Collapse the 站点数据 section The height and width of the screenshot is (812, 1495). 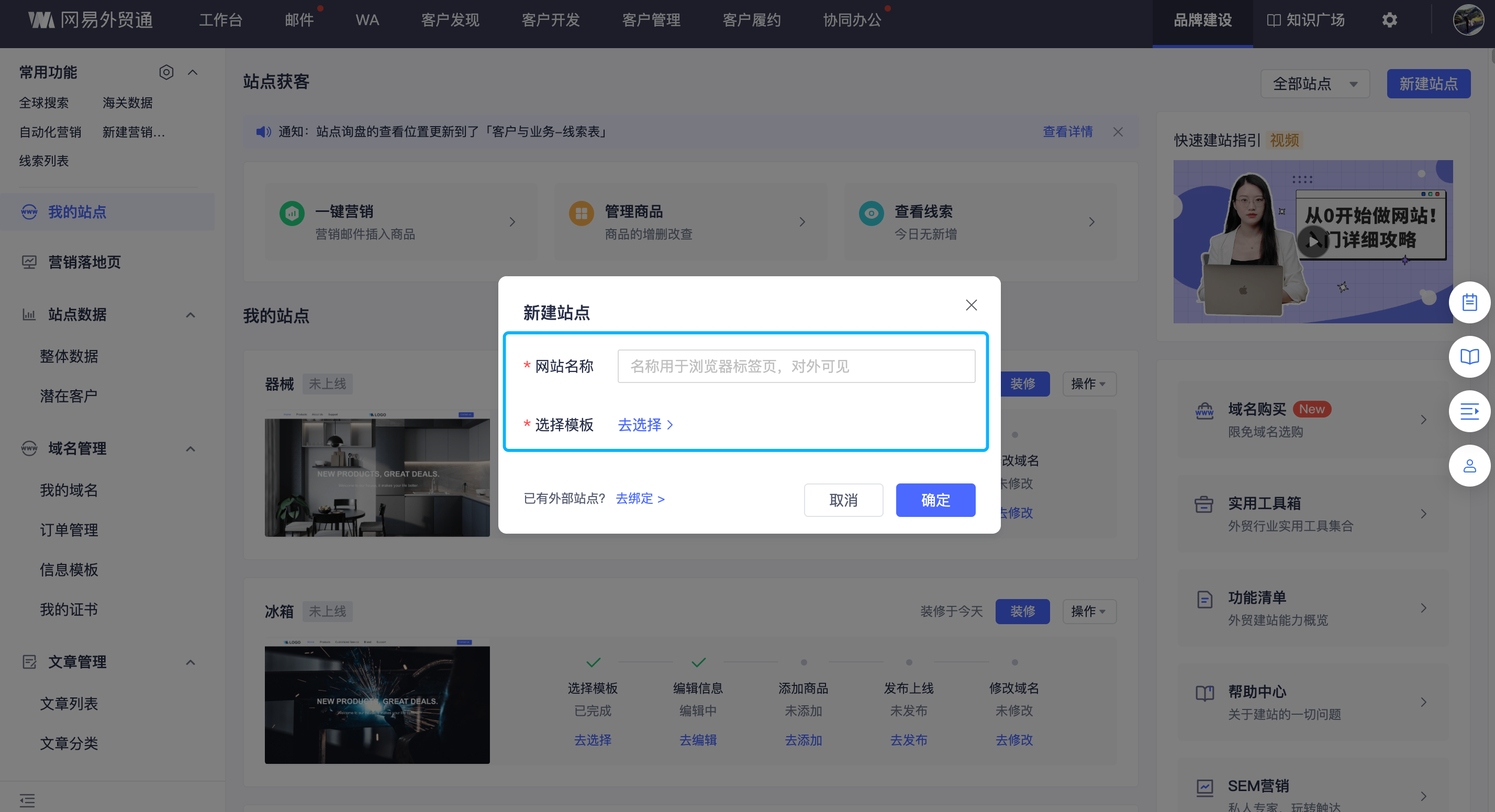[191, 315]
